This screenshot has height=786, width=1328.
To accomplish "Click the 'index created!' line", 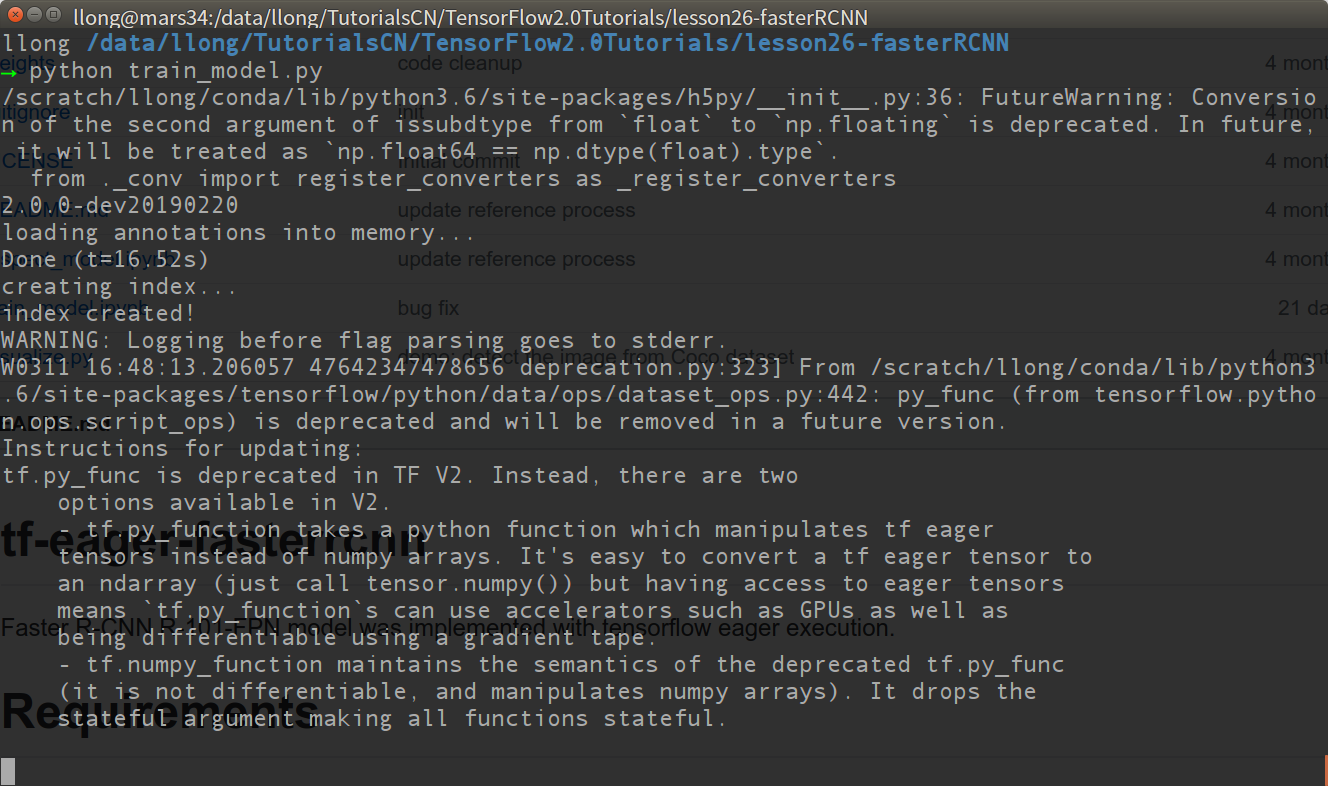I will point(98,314).
